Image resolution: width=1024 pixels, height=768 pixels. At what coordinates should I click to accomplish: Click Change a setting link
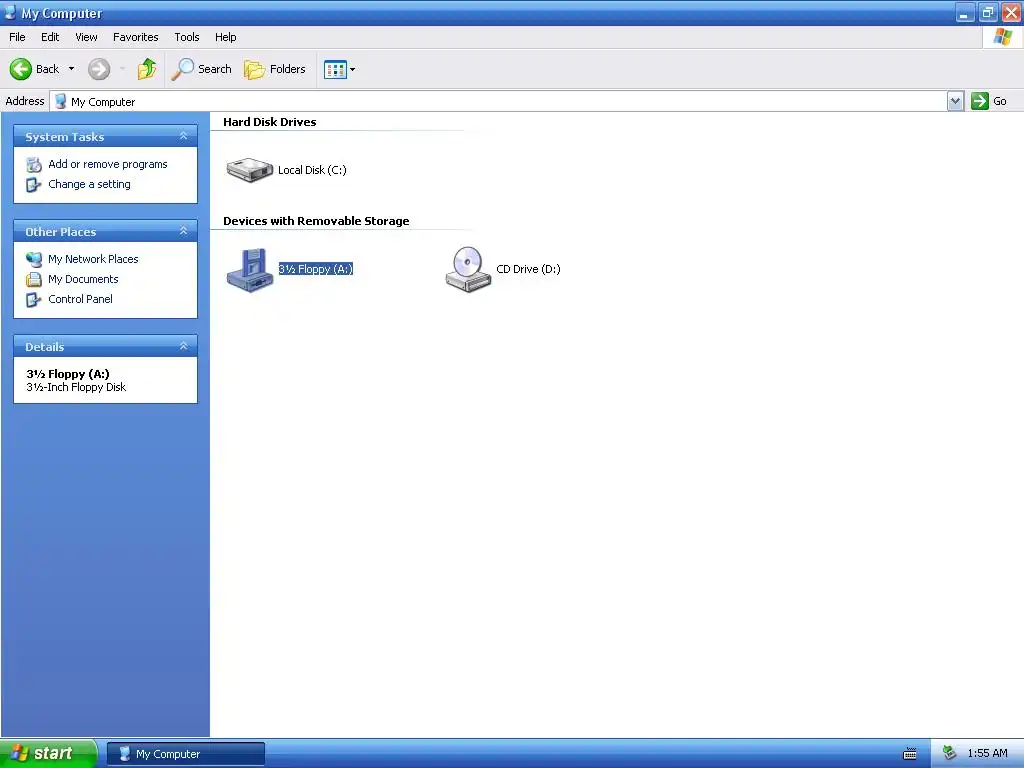[x=89, y=184]
